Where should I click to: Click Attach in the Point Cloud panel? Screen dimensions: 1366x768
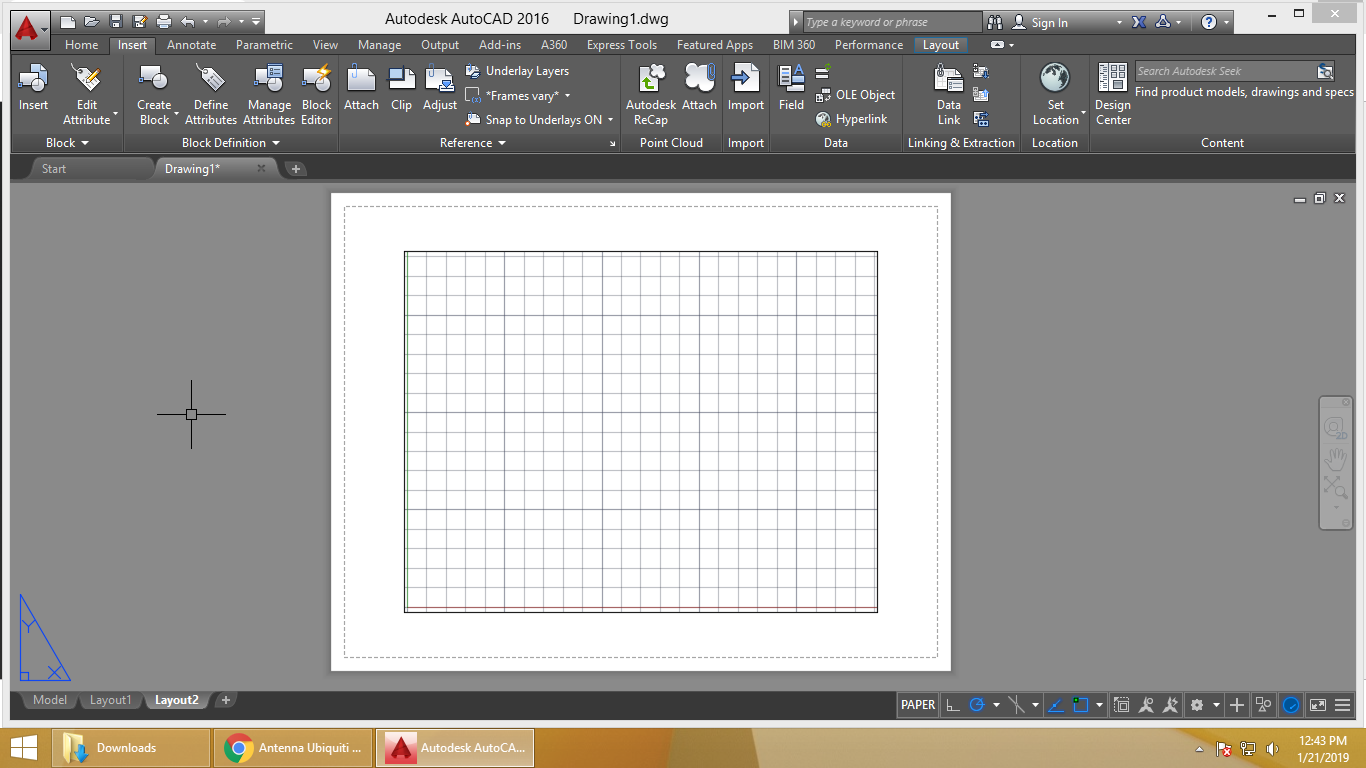click(699, 88)
